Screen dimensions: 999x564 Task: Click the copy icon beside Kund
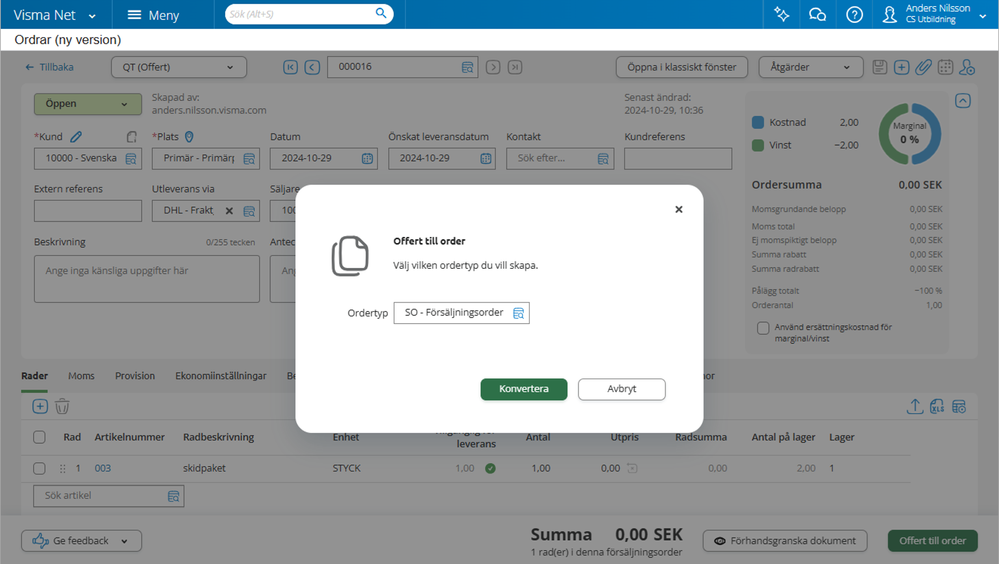point(132,136)
